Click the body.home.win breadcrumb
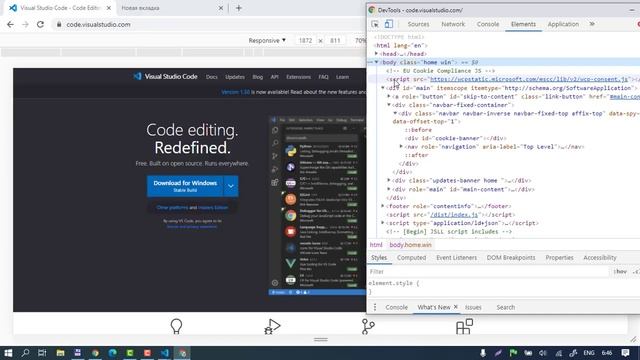This screenshot has width=640, height=360. pyautogui.click(x=410, y=244)
